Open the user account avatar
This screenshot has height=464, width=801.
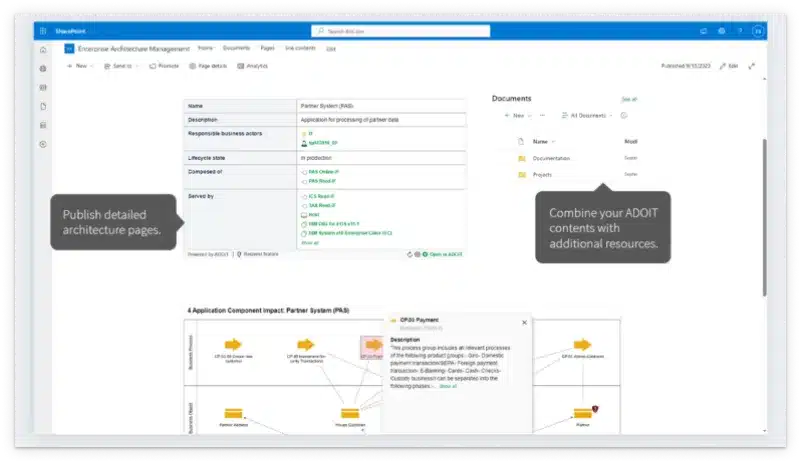(758, 31)
